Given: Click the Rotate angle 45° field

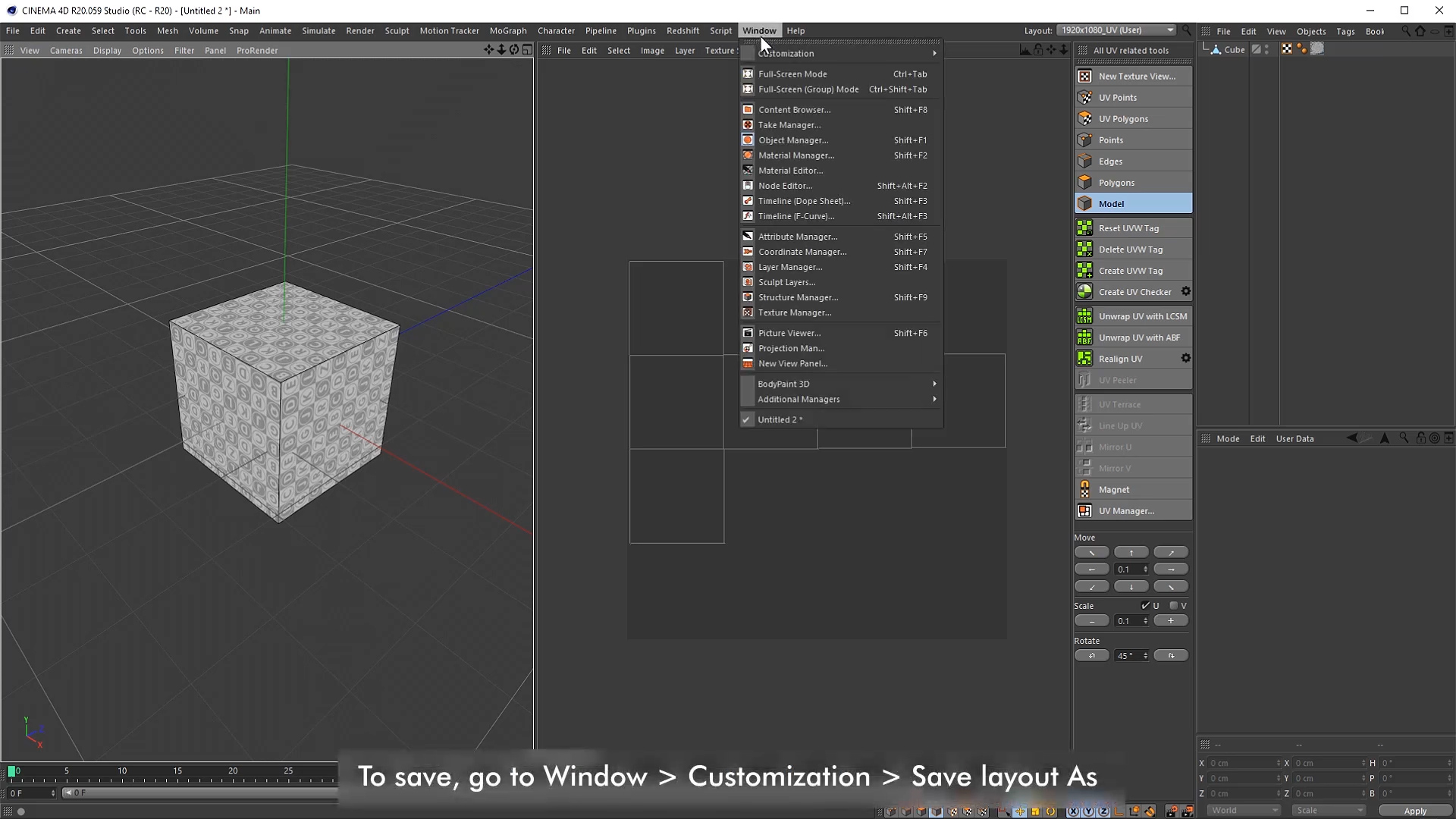Looking at the screenshot, I should (x=1131, y=656).
